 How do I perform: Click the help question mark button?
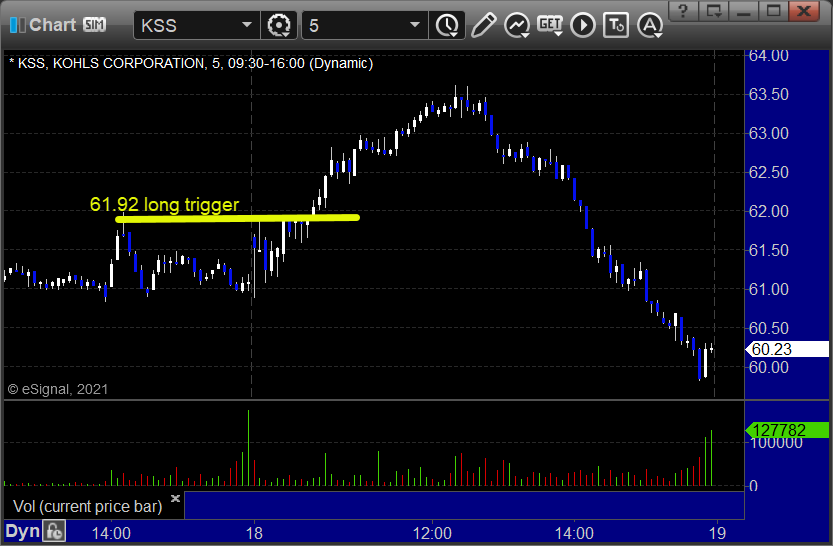click(x=683, y=11)
